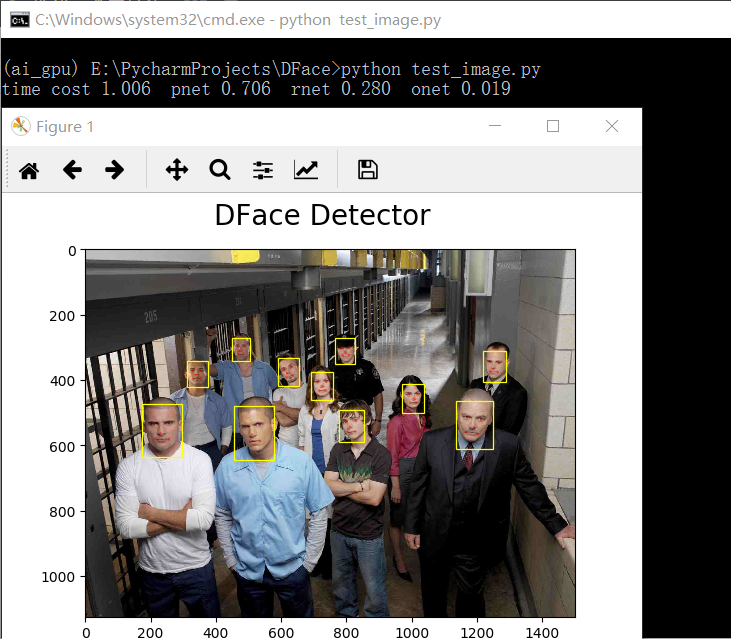Click the y-axis tick label 1000
Screen dimensions: 731x639
pos(58,577)
